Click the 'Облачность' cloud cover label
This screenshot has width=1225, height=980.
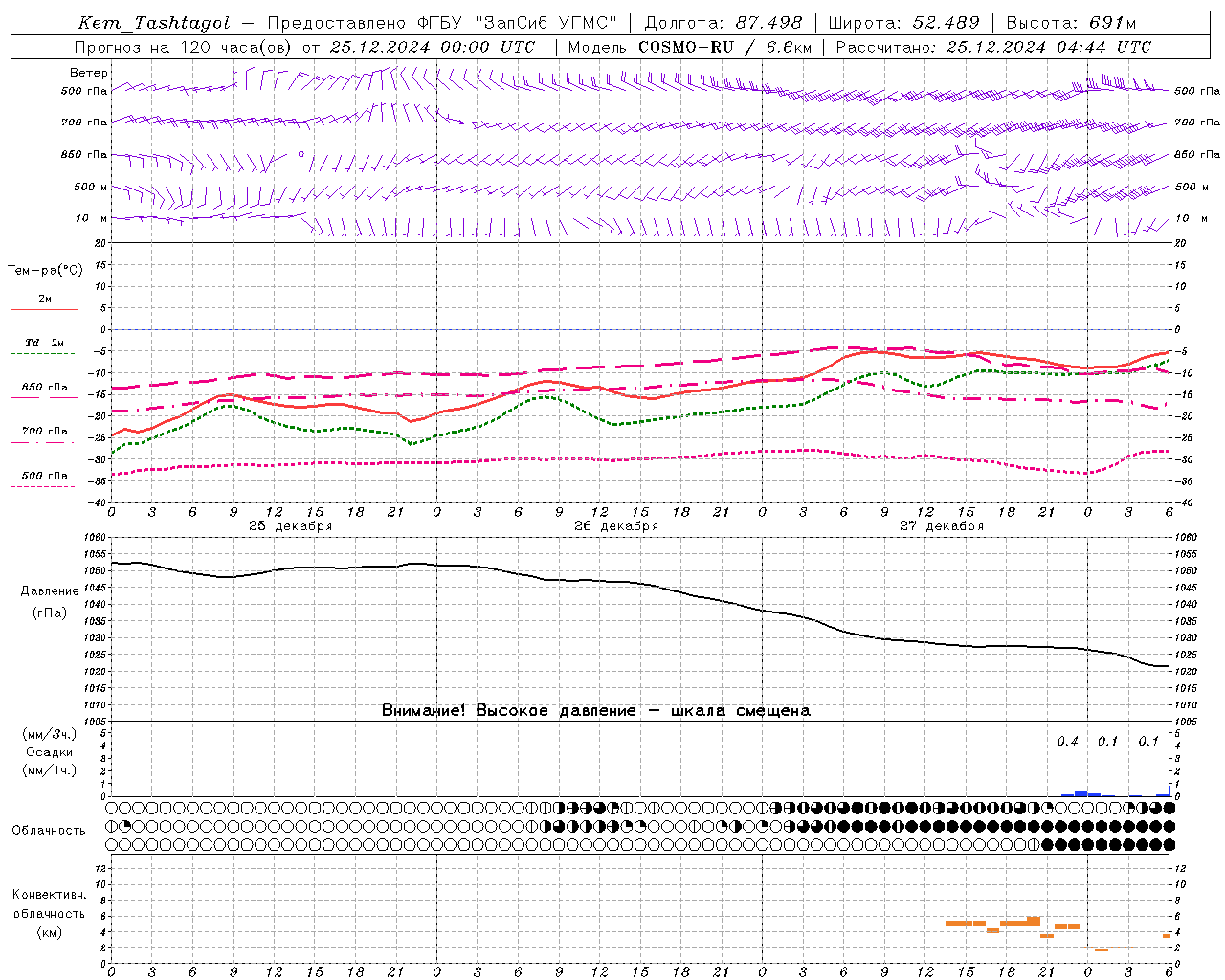[x=49, y=831]
